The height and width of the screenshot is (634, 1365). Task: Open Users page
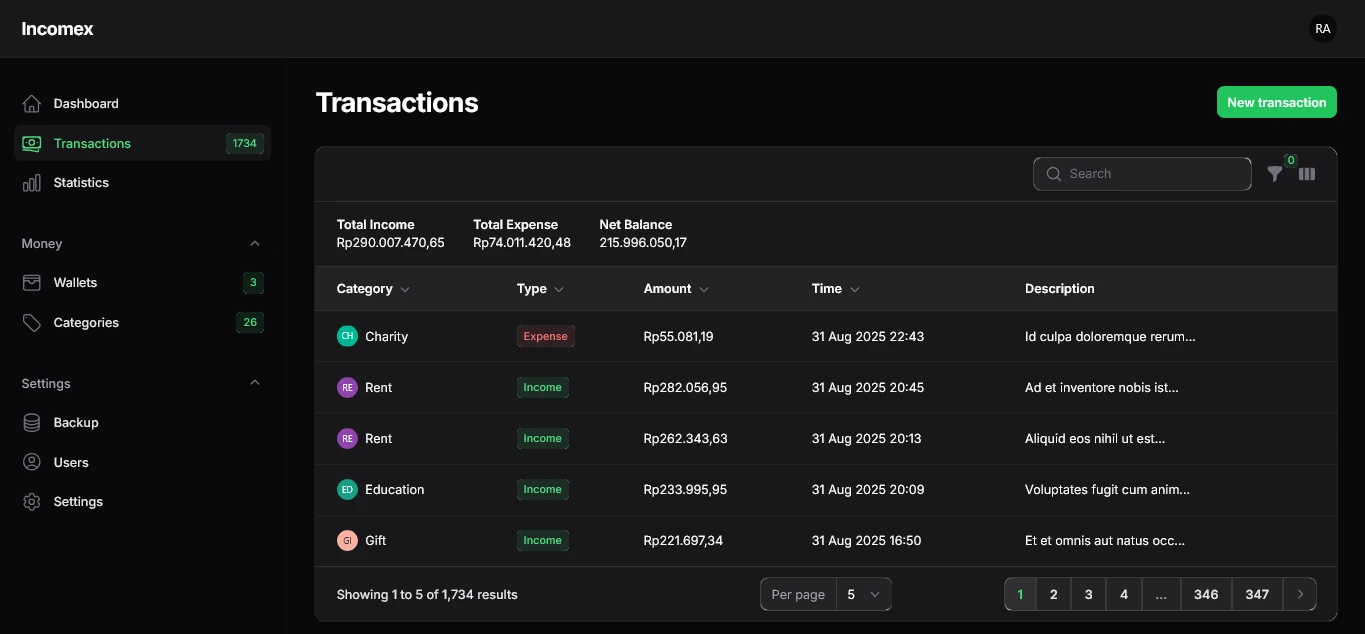142,463
